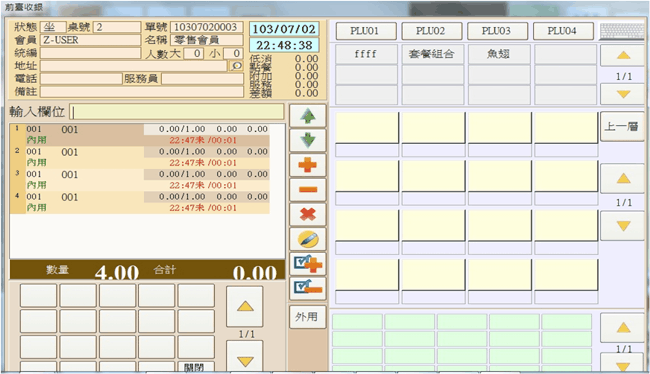Click the green down arrow icon

307,140
